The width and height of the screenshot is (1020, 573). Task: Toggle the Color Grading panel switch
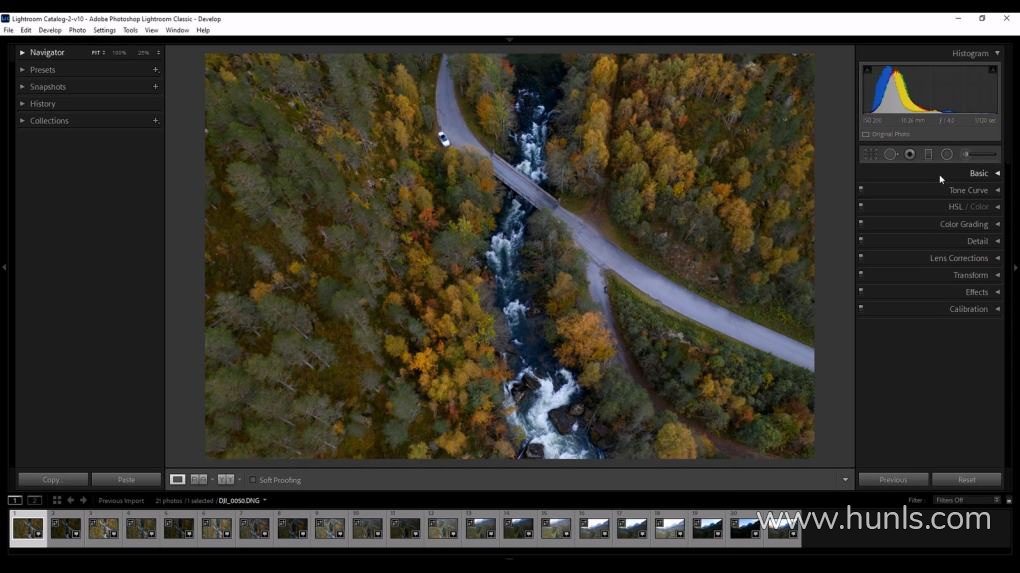click(x=861, y=222)
